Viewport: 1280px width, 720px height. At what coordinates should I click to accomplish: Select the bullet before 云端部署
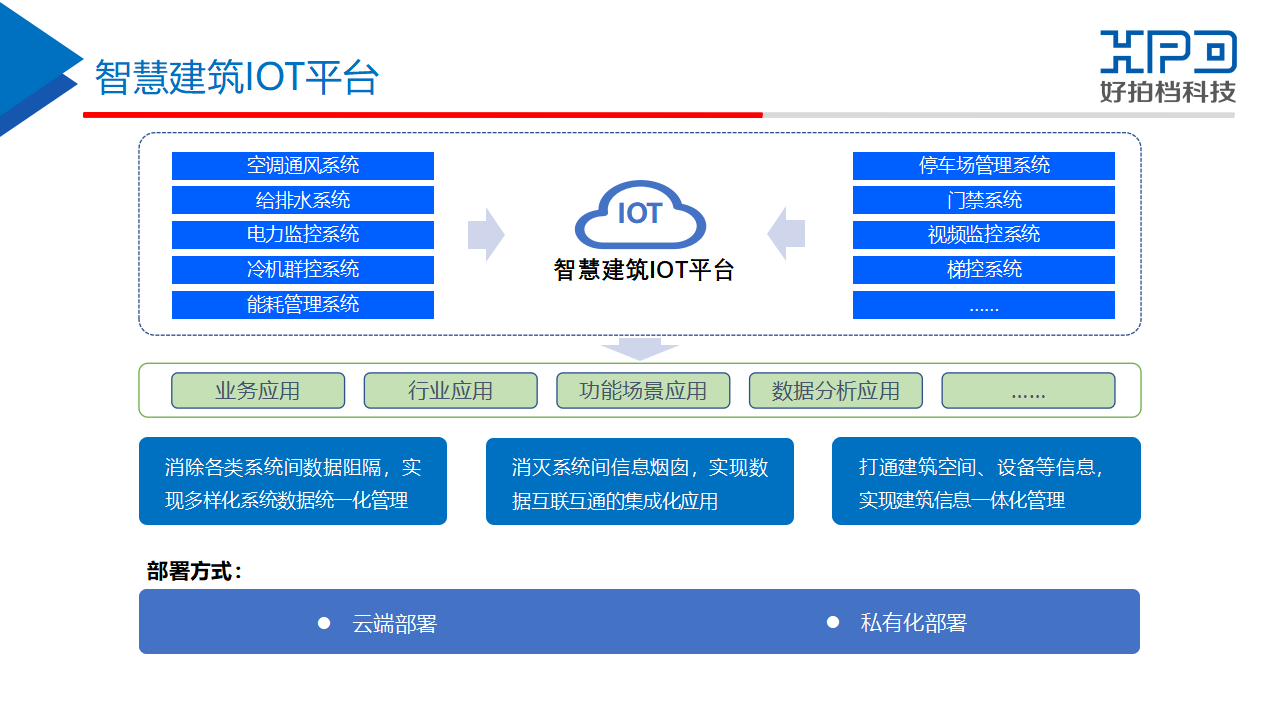point(324,623)
